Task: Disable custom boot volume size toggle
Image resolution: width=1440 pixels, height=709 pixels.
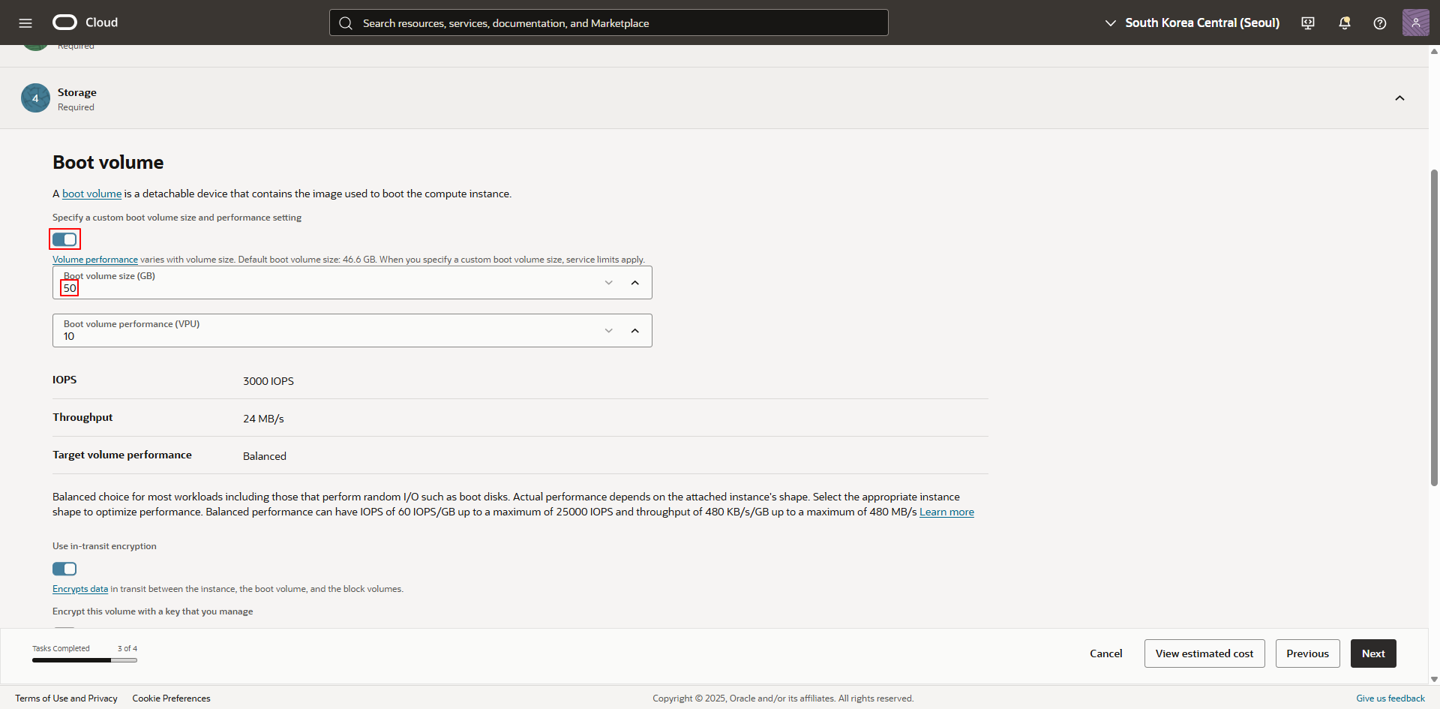Action: (x=65, y=239)
